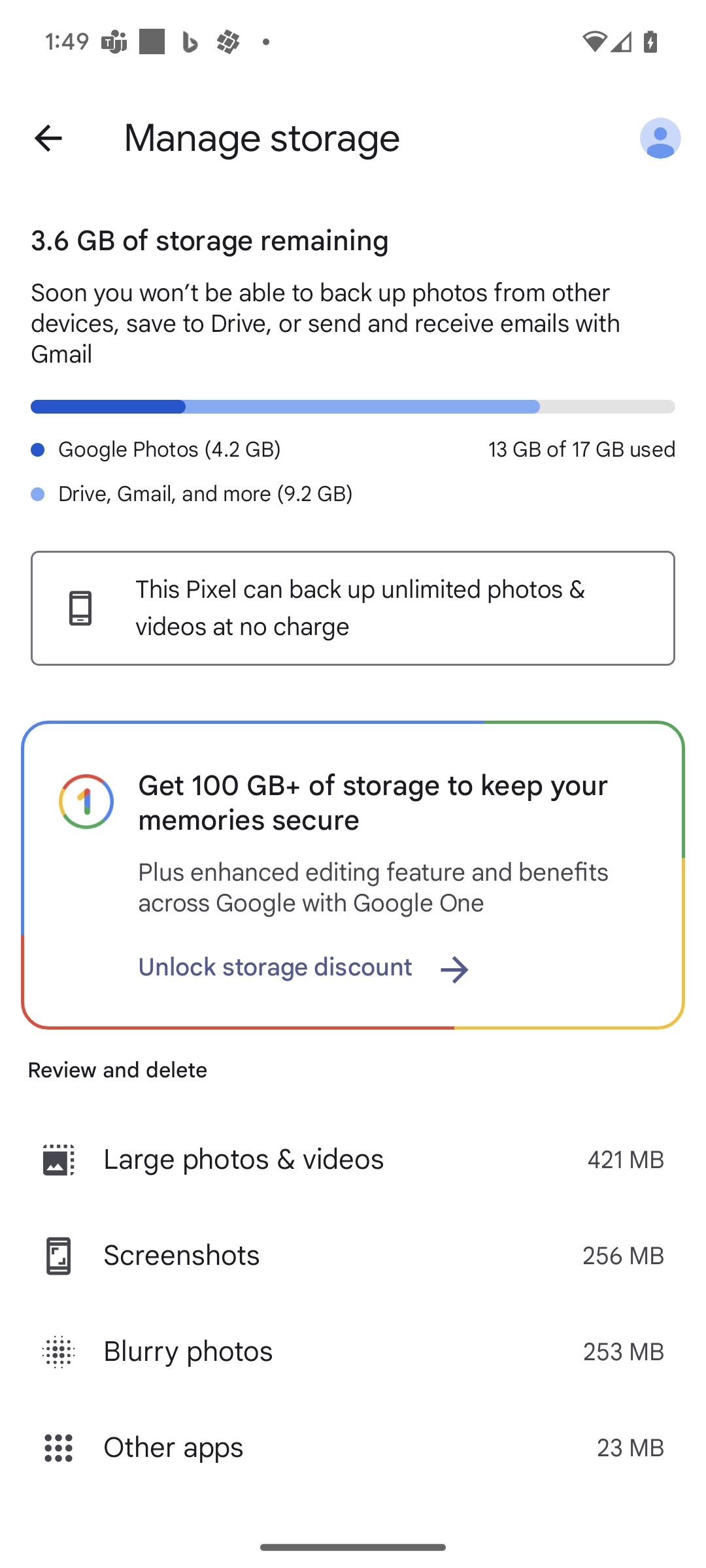706x1568 pixels.
Task: Tap the Large photos & videos icon
Action: click(59, 1160)
